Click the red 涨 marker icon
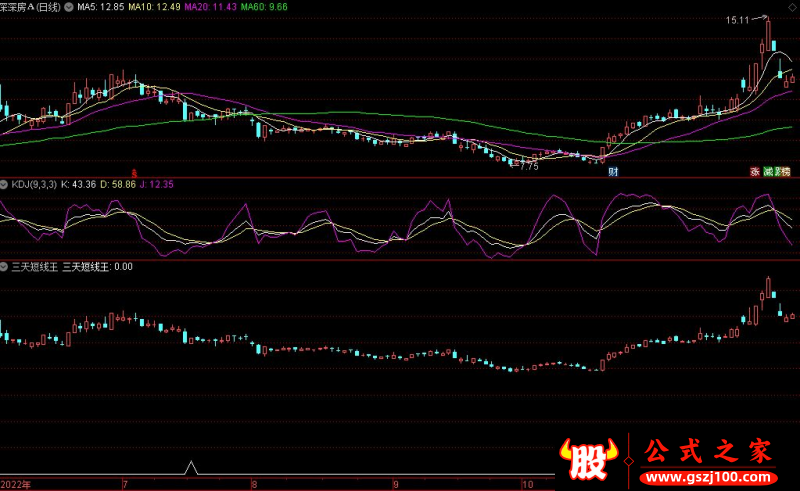Viewport: 800px width, 491px height. pos(755,172)
